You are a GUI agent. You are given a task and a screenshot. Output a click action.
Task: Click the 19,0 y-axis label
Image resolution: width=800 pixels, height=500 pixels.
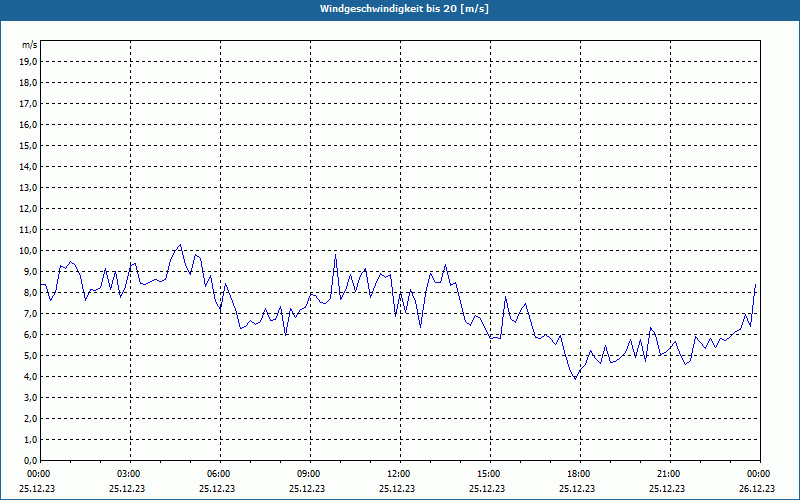(x=30, y=62)
